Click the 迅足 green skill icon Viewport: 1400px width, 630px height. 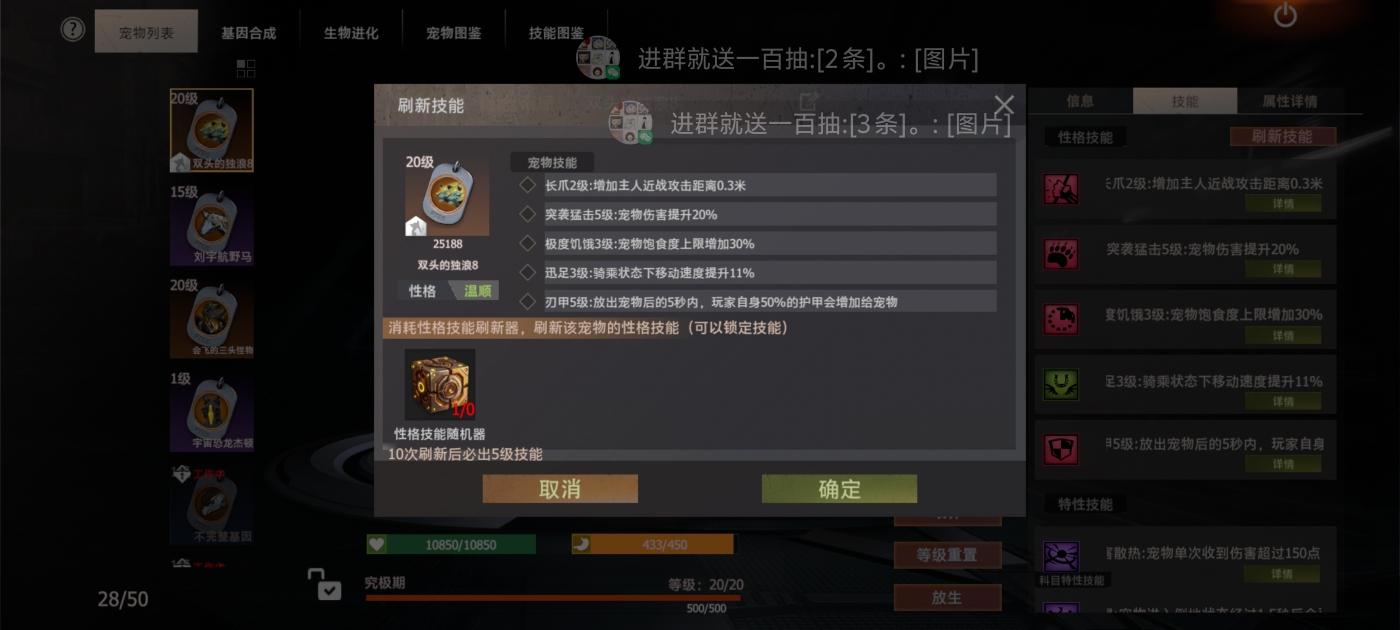point(1061,384)
